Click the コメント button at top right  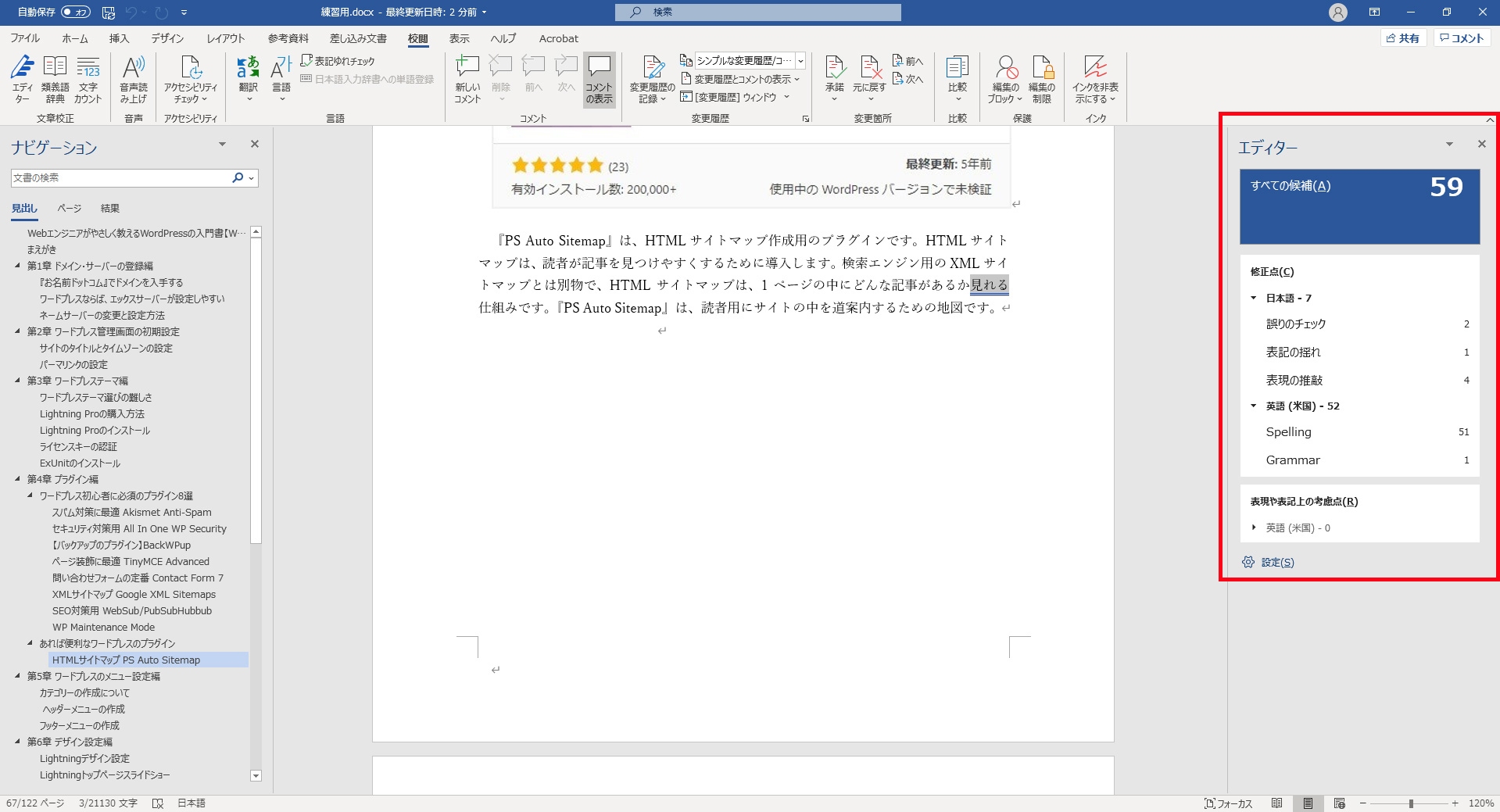coord(1462,38)
